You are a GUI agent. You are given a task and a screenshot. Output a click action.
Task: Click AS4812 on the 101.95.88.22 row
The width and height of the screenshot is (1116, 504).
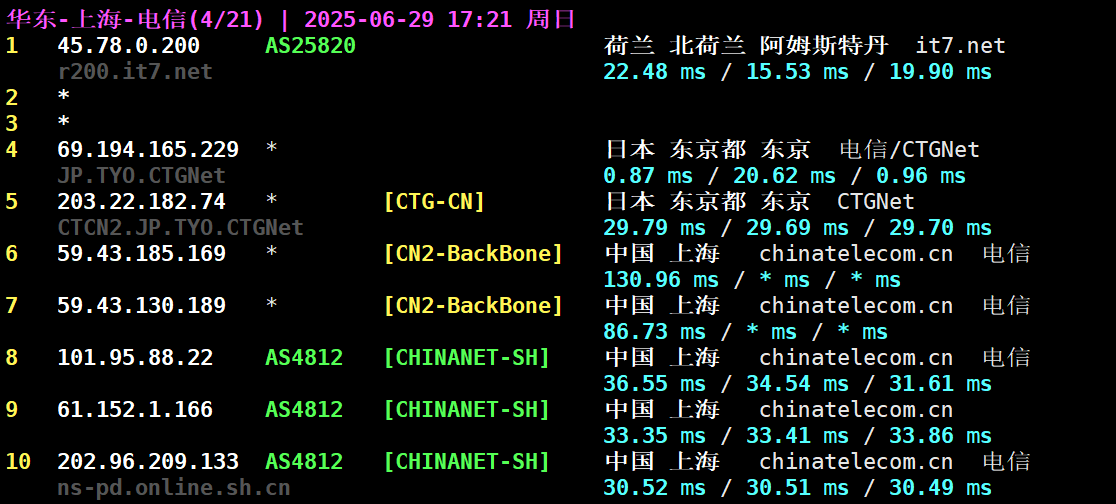[304, 357]
